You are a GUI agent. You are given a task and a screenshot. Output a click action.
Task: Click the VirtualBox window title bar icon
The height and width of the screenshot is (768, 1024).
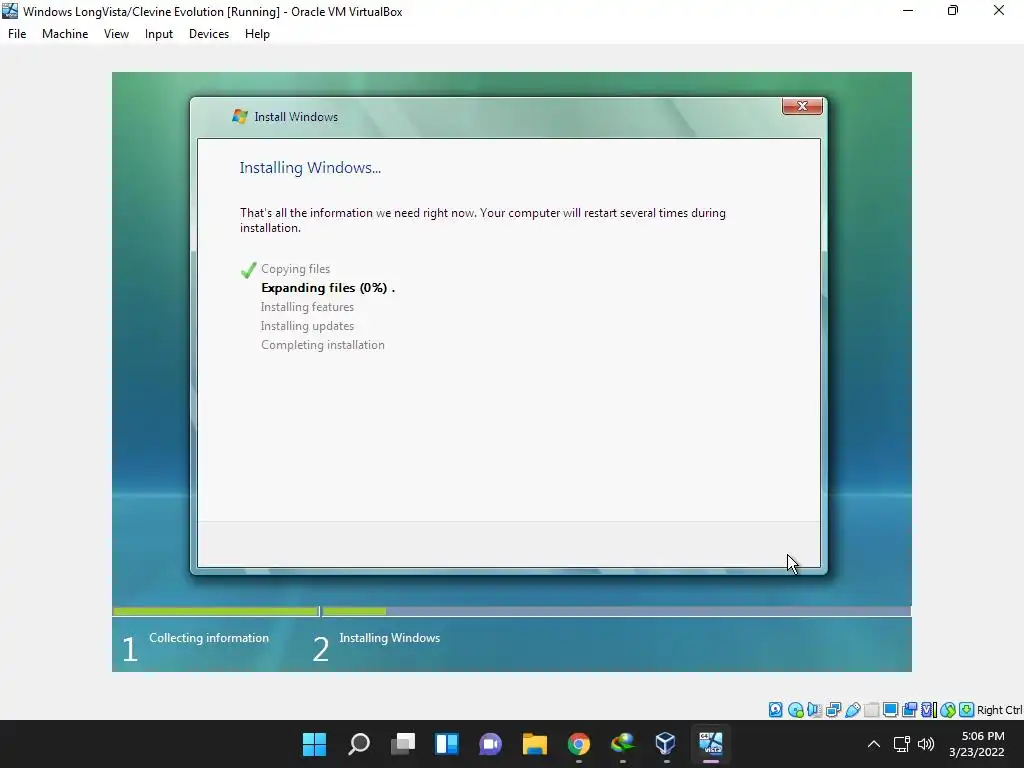[x=10, y=11]
